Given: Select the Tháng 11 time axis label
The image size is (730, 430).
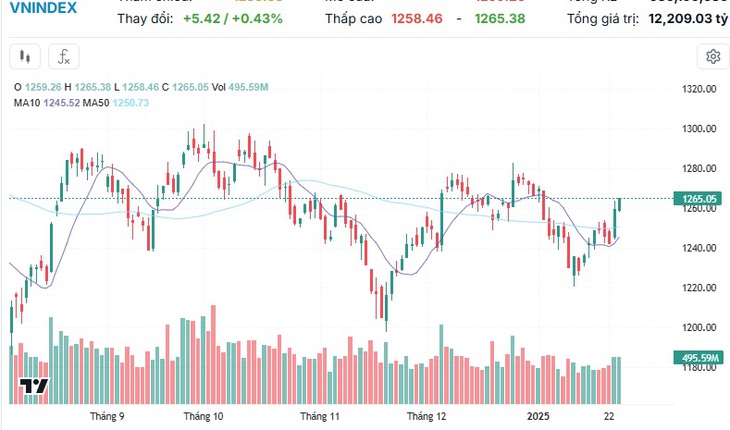Looking at the screenshot, I should [320, 416].
